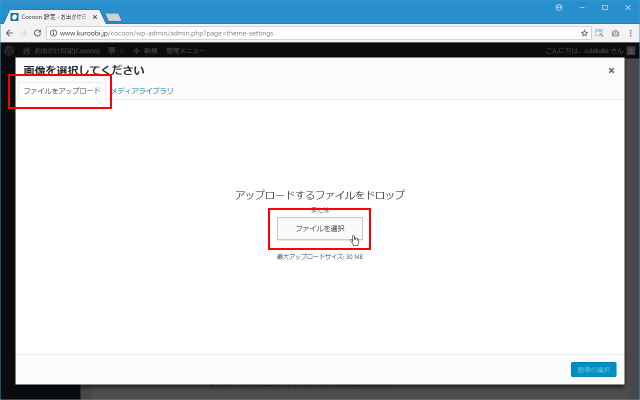Click the 最大アップロードサイズ: 30 MB text
Viewport: 640px width, 400px height.
click(320, 257)
